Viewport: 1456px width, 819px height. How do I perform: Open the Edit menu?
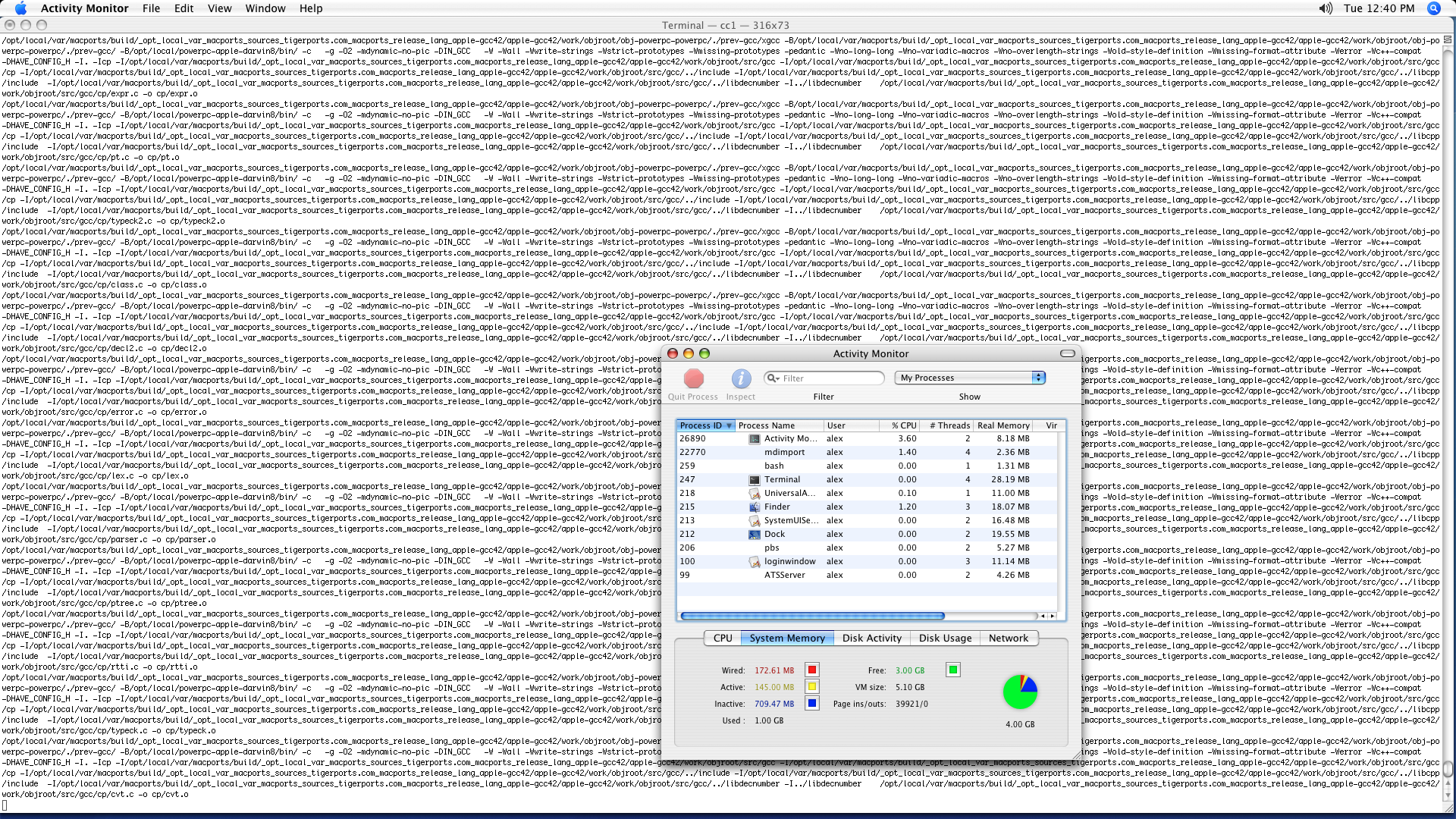click(x=184, y=8)
